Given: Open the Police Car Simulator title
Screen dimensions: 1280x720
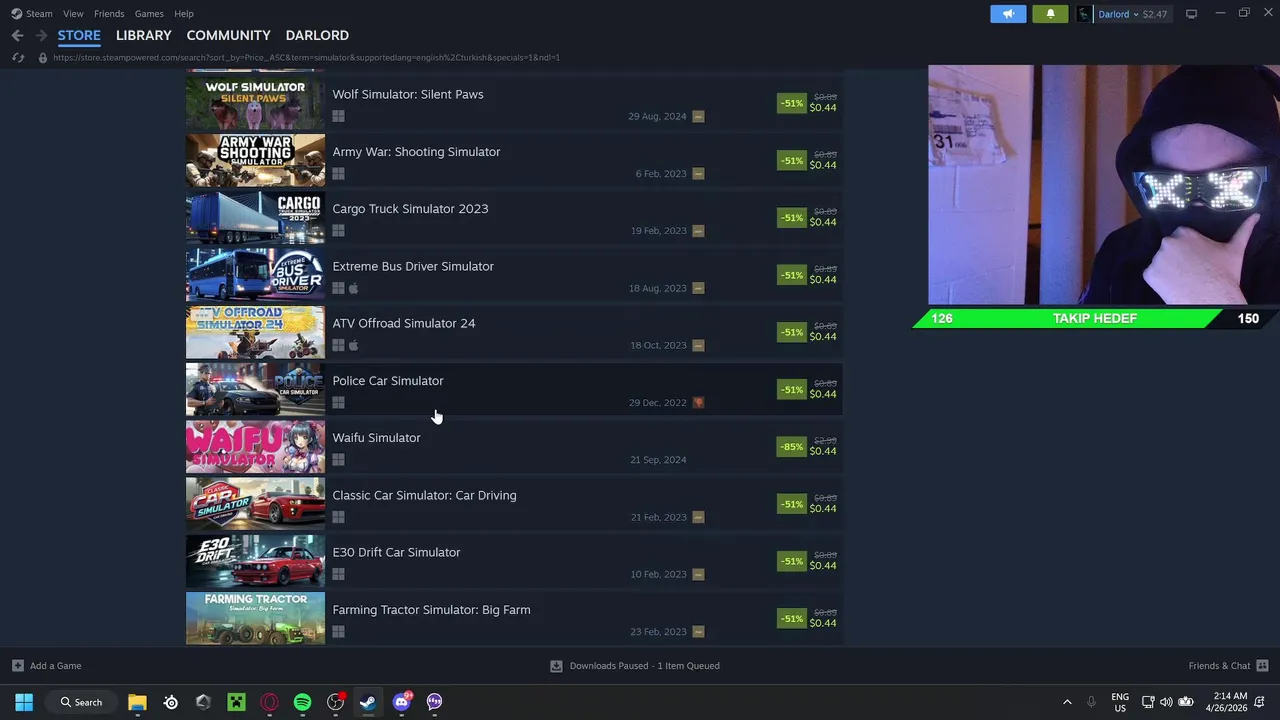Looking at the screenshot, I should pos(388,380).
